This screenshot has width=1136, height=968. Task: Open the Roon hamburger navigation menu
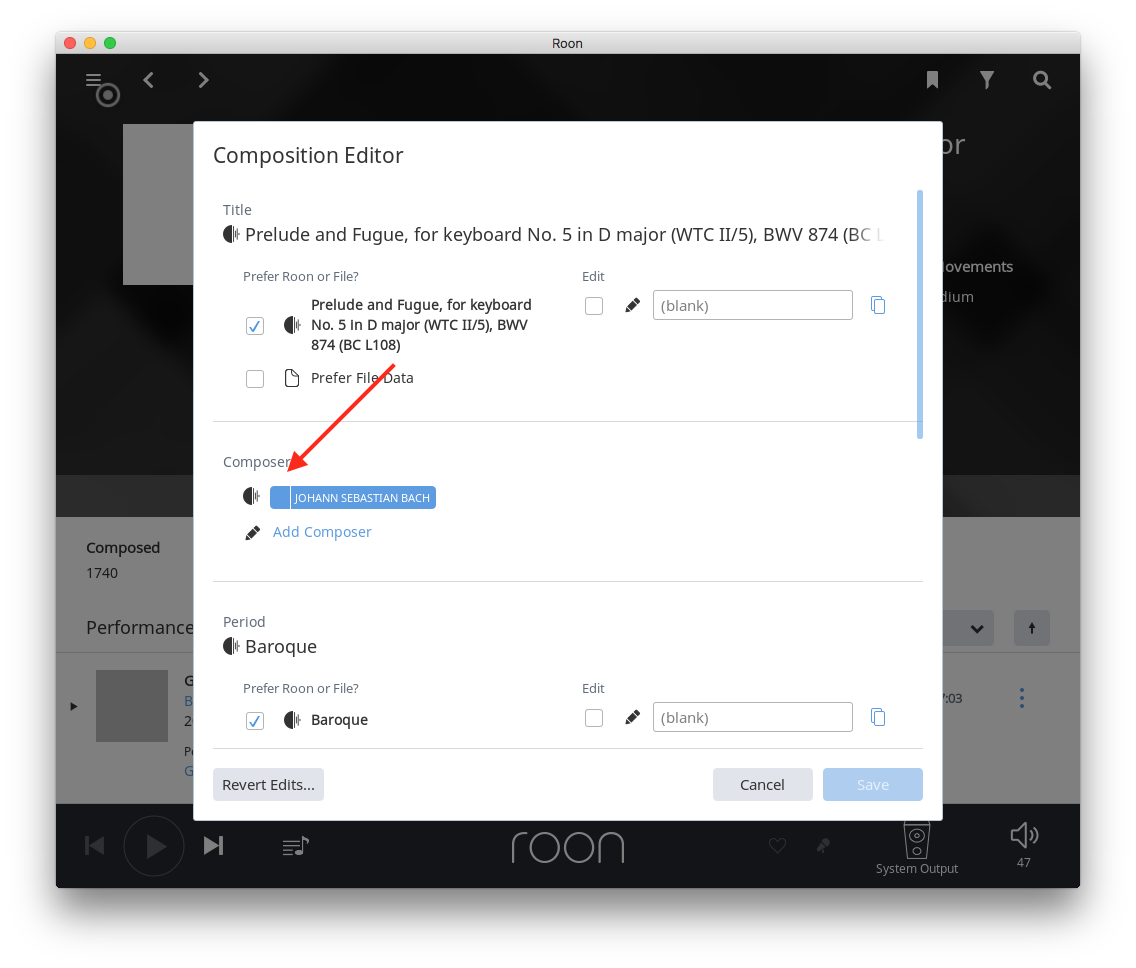pyautogui.click(x=93, y=80)
